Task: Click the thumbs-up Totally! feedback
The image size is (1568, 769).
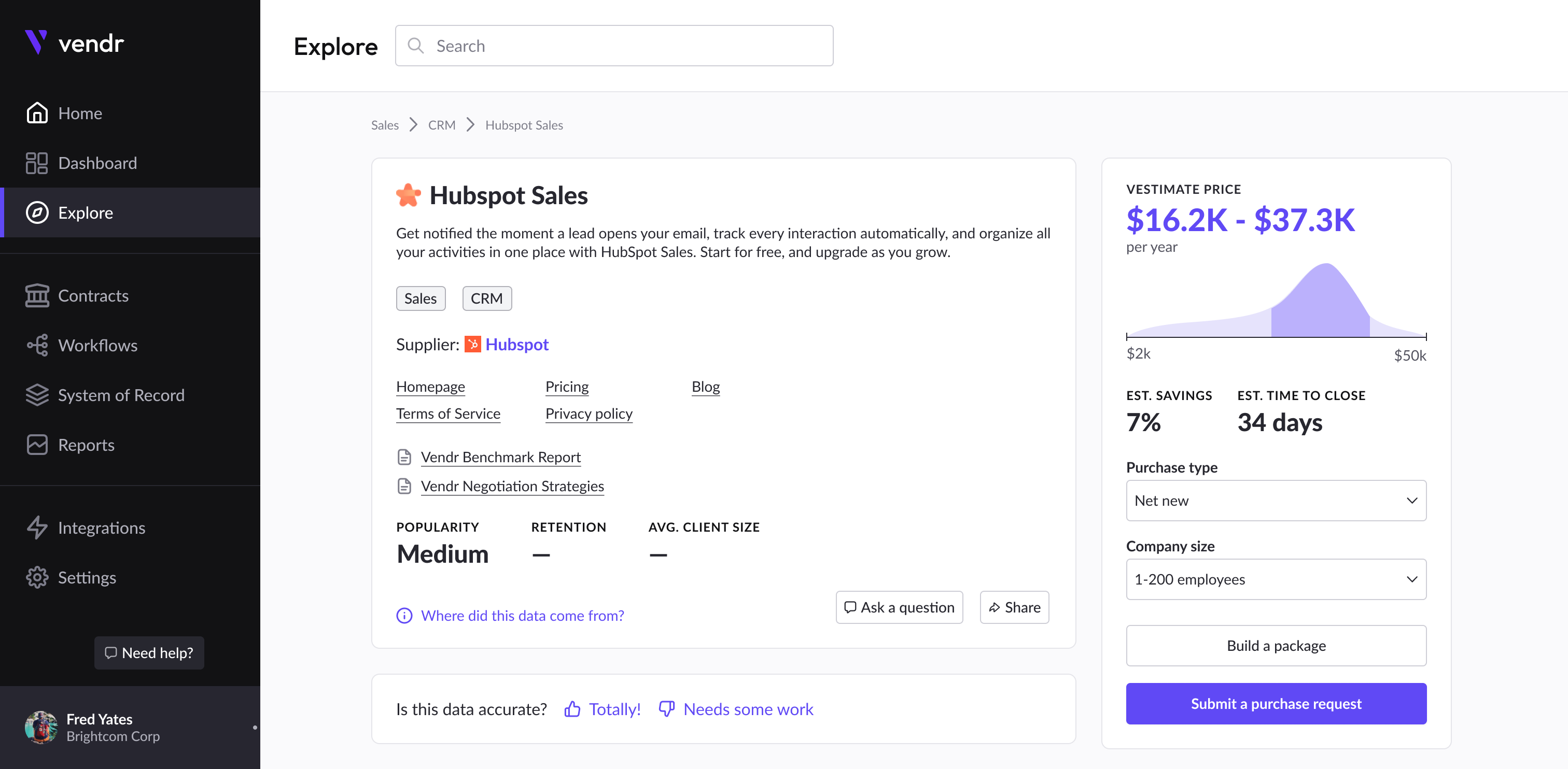Action: coord(603,709)
